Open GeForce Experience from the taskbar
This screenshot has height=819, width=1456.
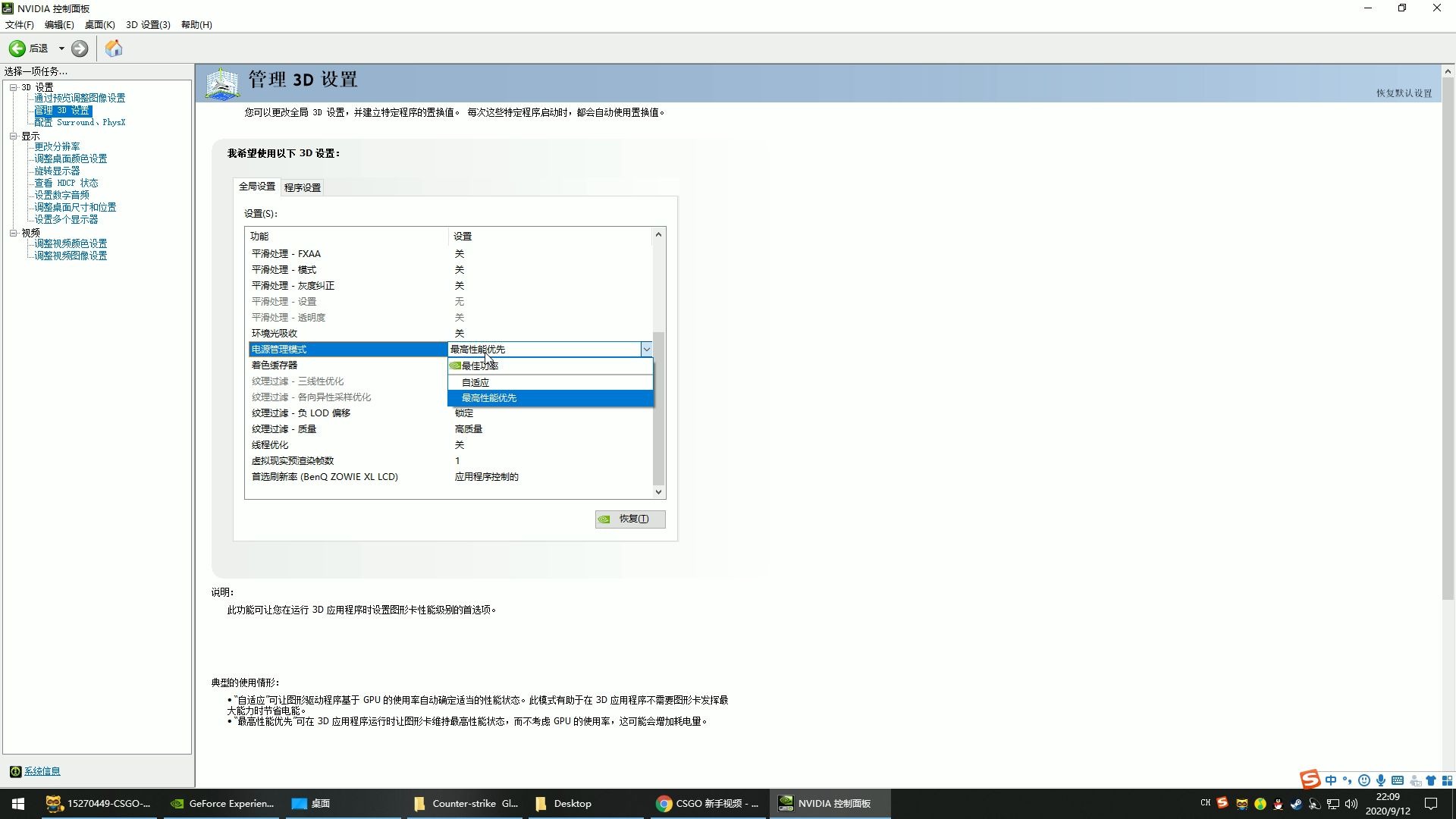221,804
